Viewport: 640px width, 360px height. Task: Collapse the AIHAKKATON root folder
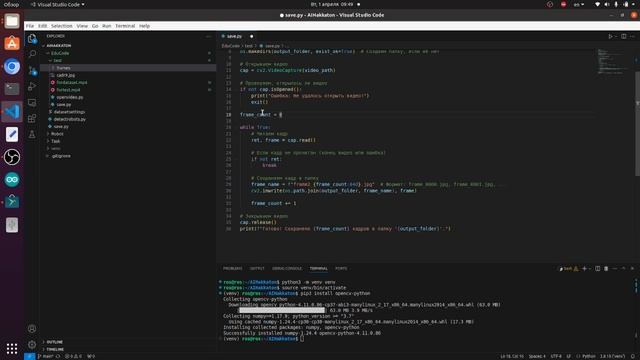pos(44,46)
